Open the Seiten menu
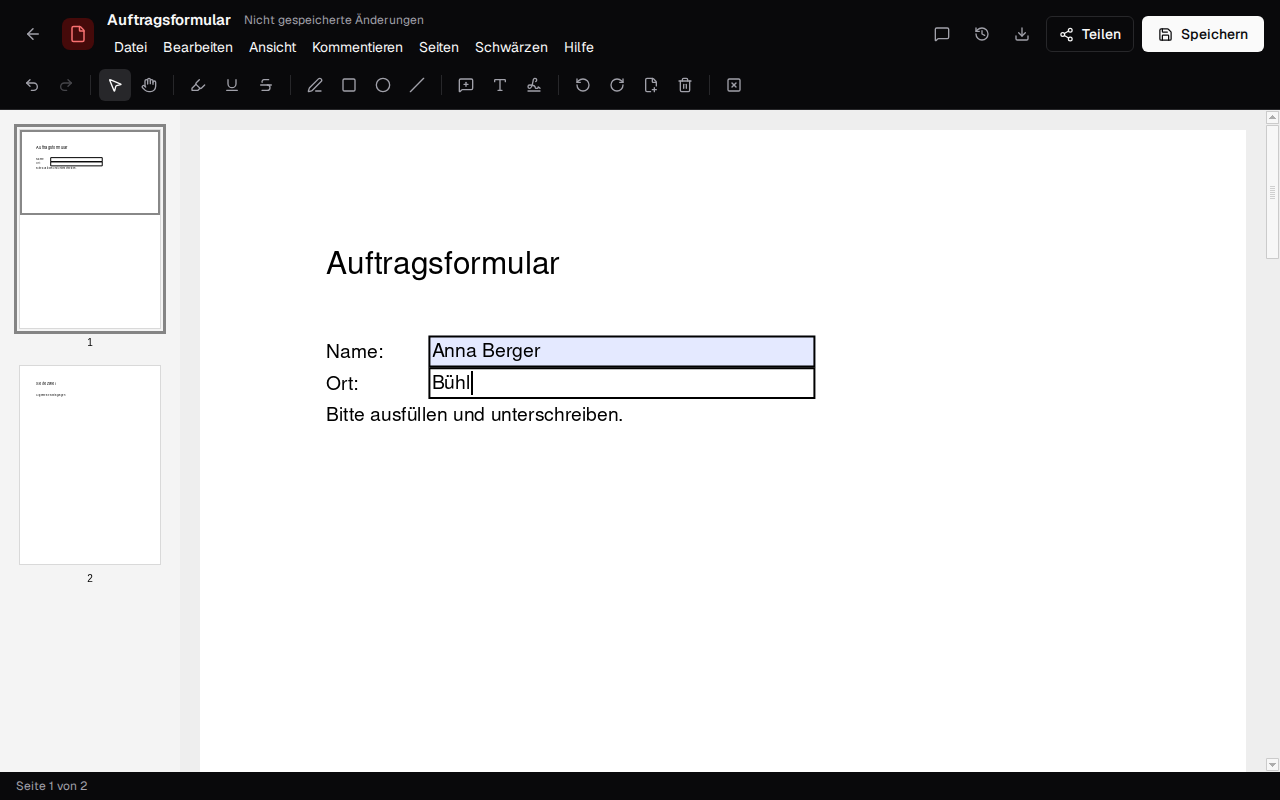This screenshot has height=800, width=1280. tap(439, 47)
